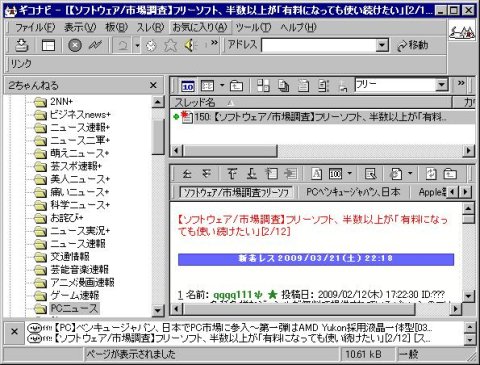Click the 移動 go button
Viewport: 480px width, 365px height.
413,45
